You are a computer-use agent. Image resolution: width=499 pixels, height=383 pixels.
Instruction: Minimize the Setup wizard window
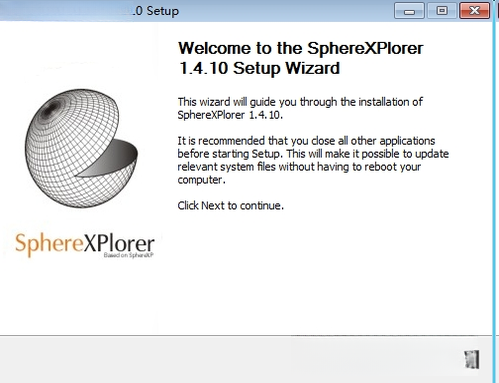pyautogui.click(x=409, y=11)
